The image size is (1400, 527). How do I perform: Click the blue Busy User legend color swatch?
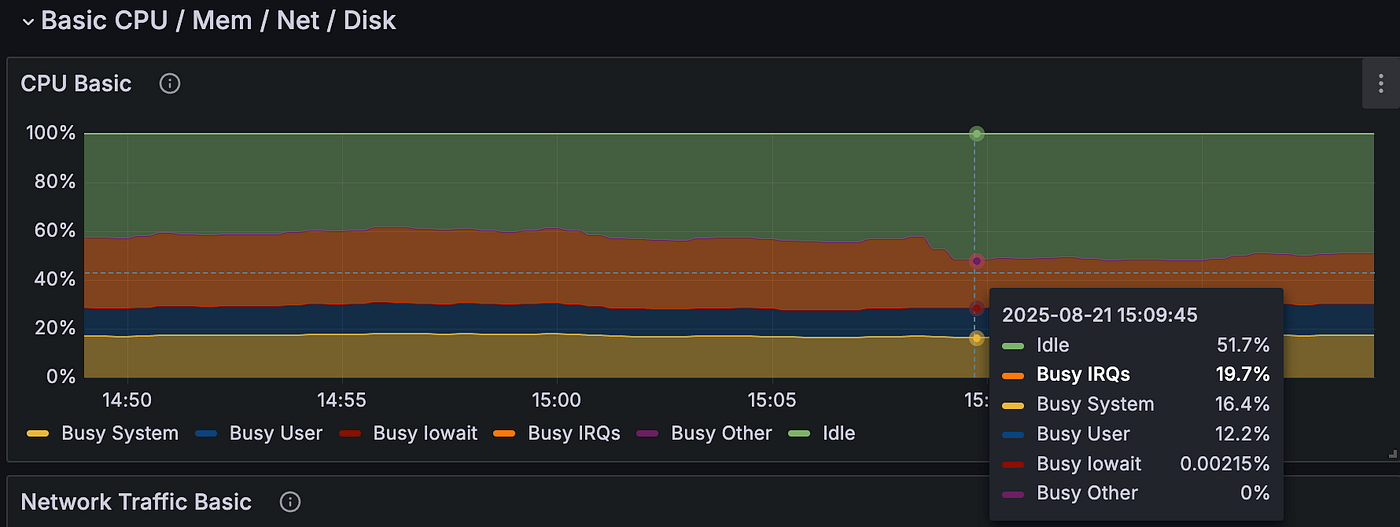(207, 434)
